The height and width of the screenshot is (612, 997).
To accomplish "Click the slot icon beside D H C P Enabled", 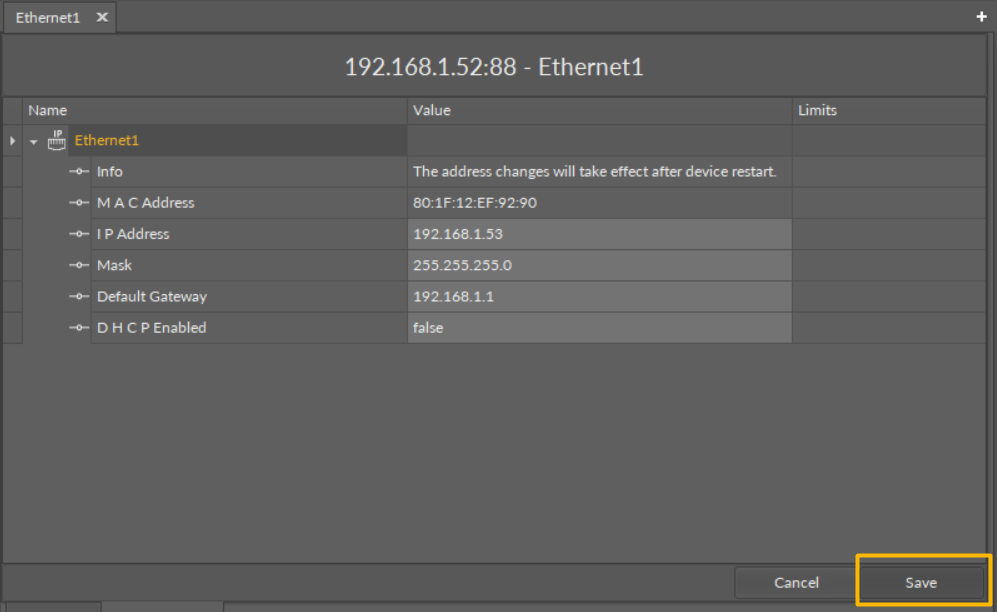I will [x=80, y=327].
